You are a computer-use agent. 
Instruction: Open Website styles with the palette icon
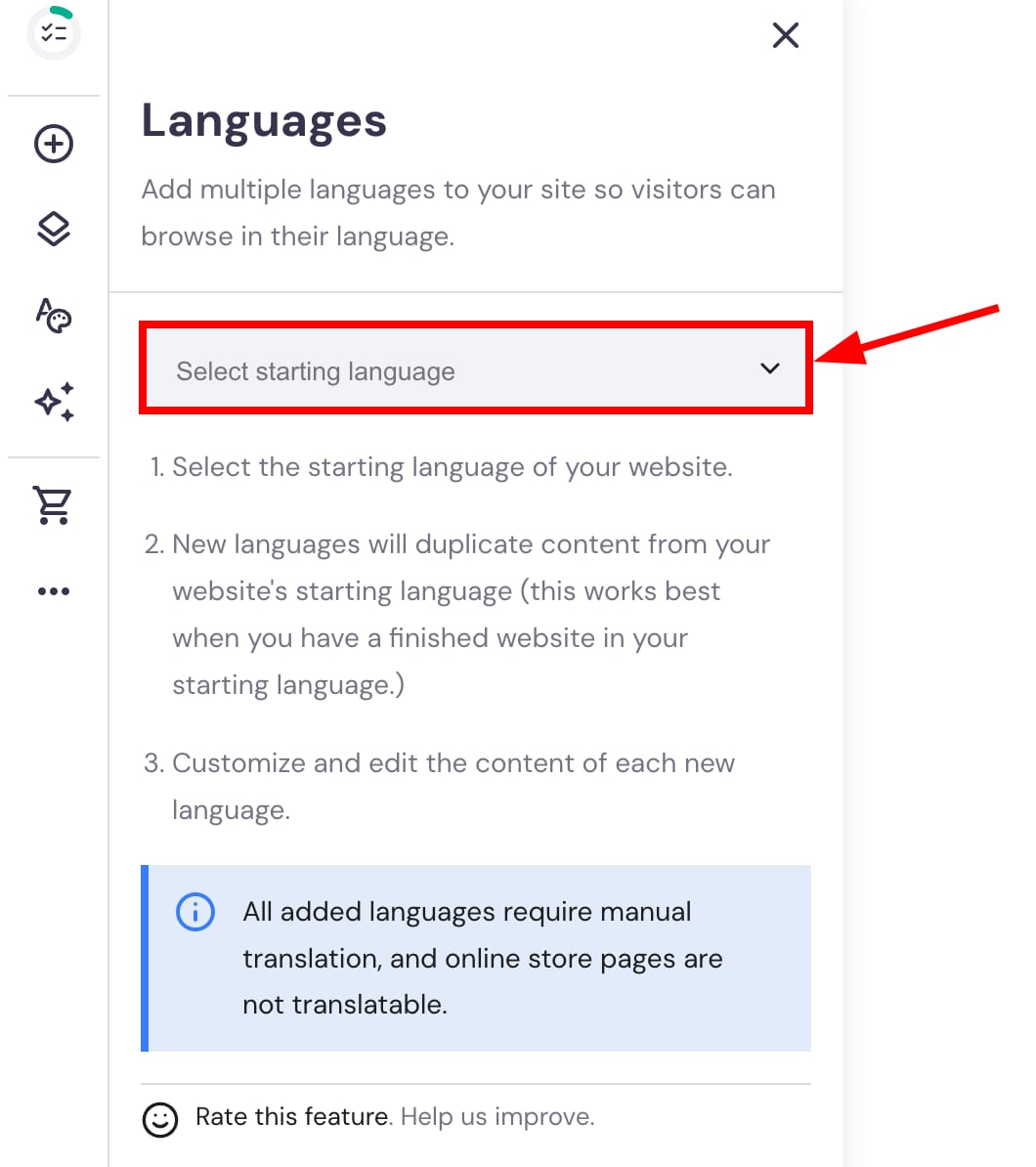(x=53, y=316)
